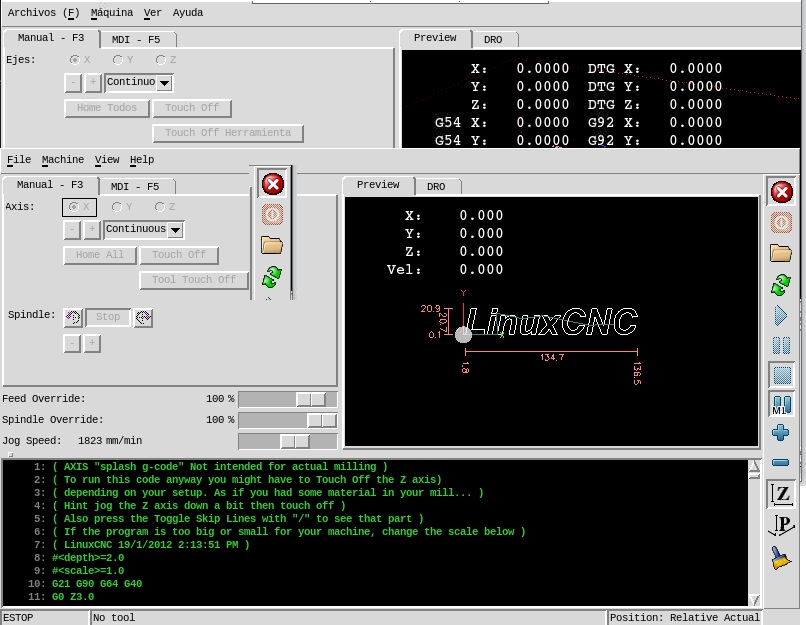Image resolution: width=806 pixels, height=625 pixels.
Task: Select Y axis in the English window
Action: (122, 207)
